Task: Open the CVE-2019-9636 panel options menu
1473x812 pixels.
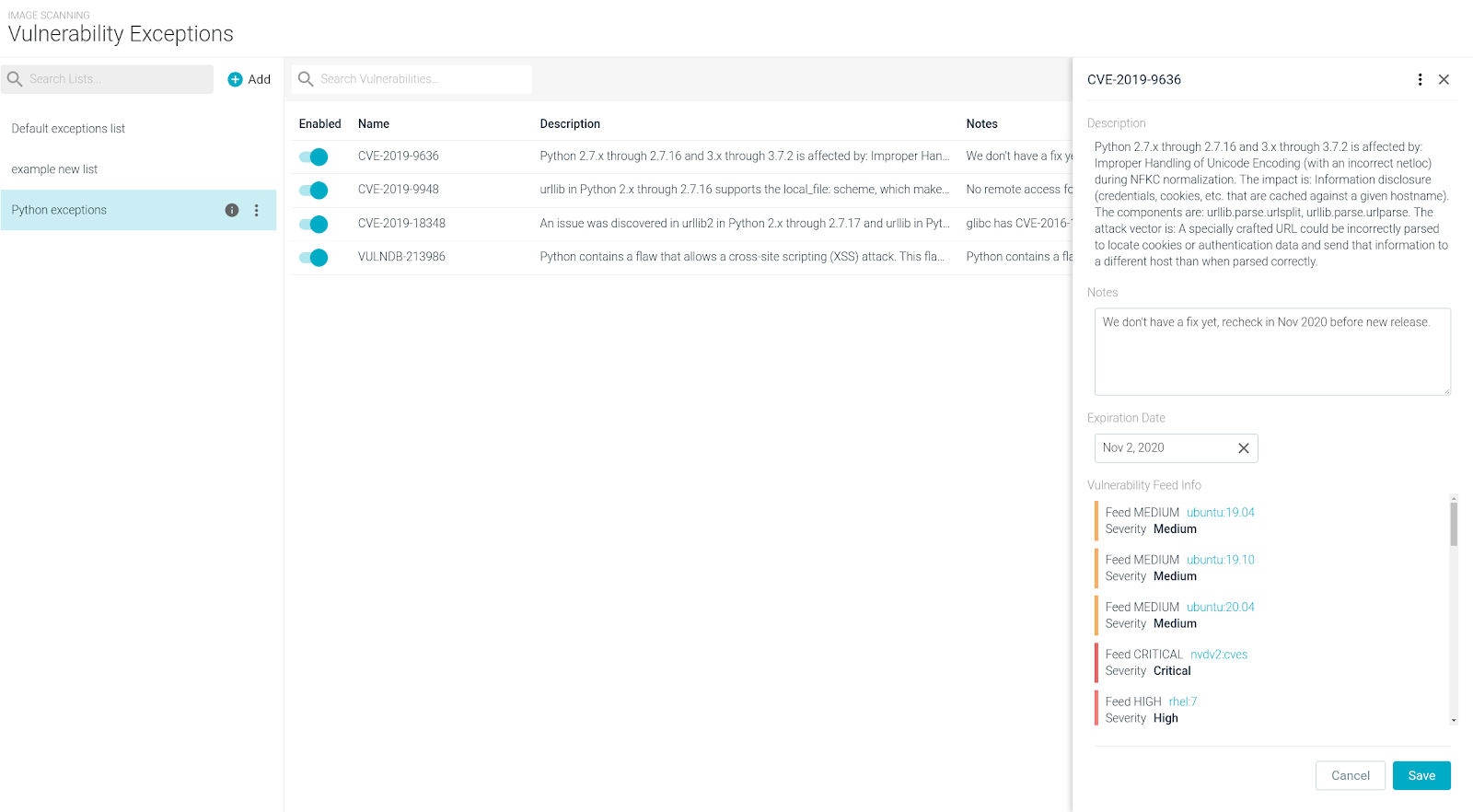Action: pos(1421,80)
